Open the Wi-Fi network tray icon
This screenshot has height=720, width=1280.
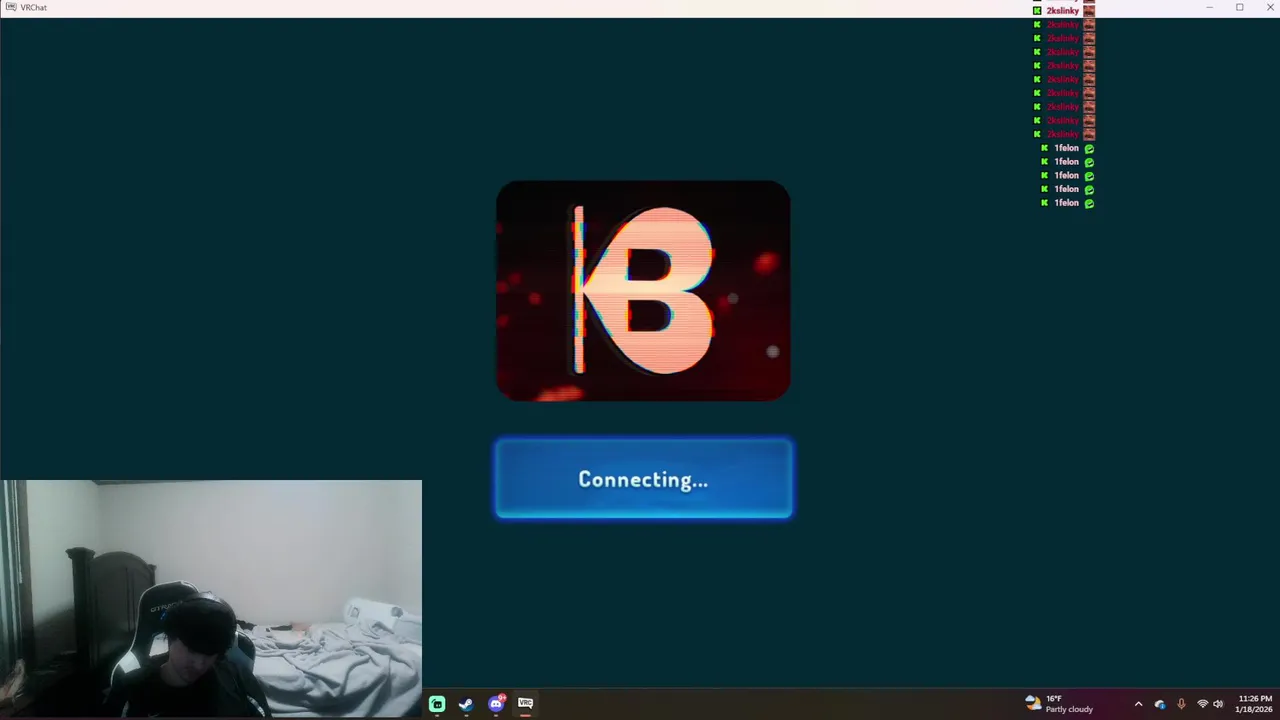(1203, 704)
